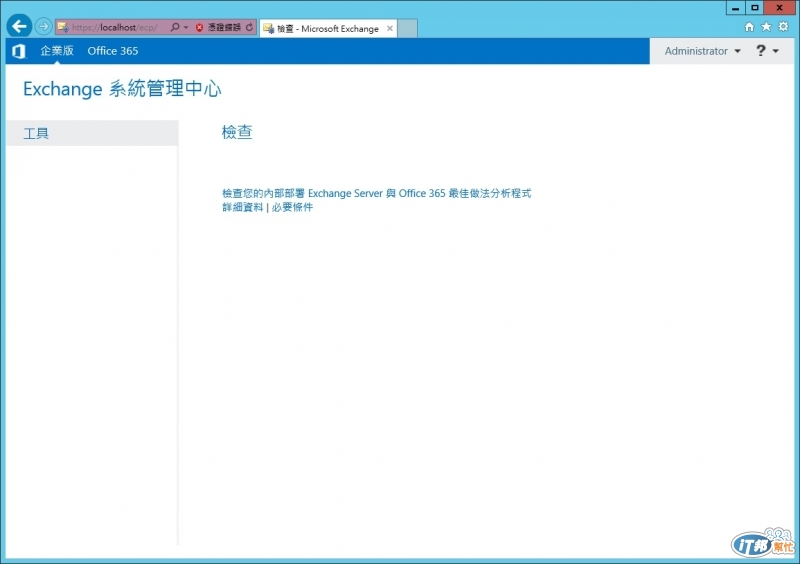Click the Office logo icon
The width and height of the screenshot is (800, 564).
pos(19,51)
